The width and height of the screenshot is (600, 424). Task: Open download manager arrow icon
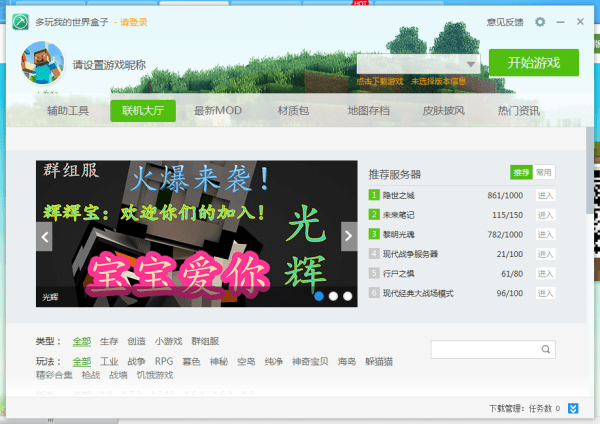pyautogui.click(x=573, y=408)
